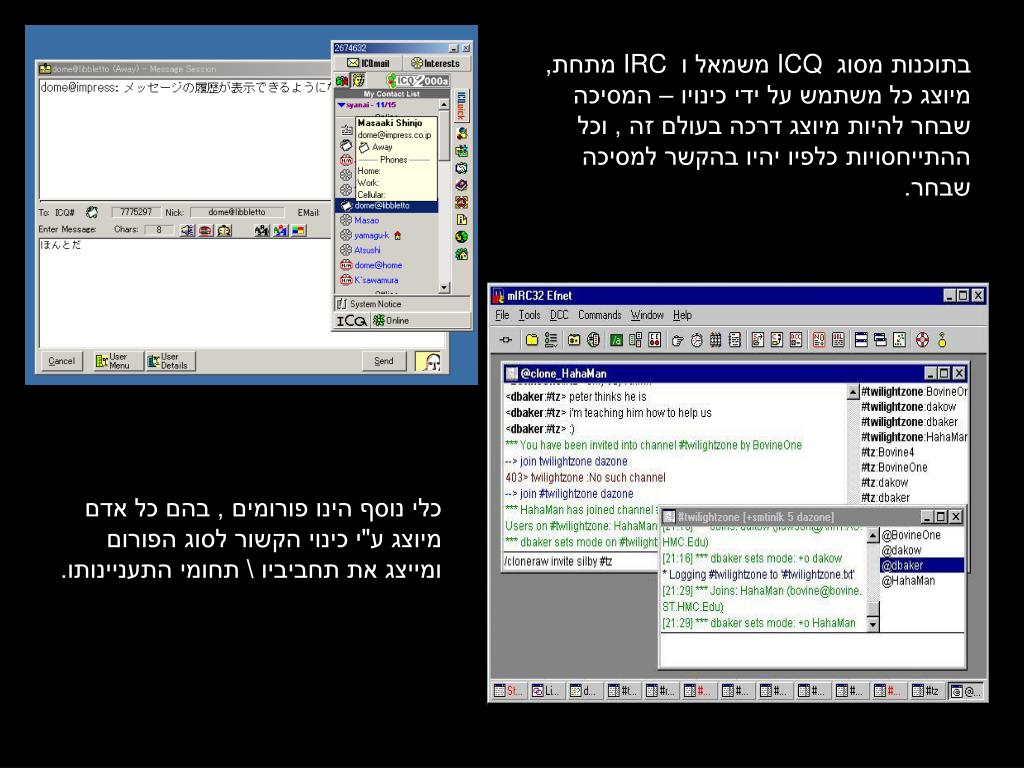
Task: Open the vertical ICQuick tab
Action: click(461, 105)
